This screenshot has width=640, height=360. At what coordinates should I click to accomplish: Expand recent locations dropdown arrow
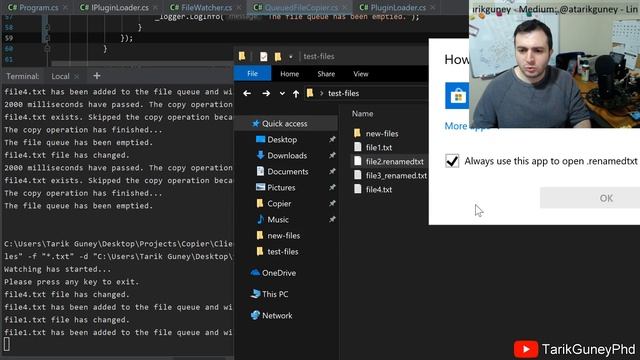[282, 93]
